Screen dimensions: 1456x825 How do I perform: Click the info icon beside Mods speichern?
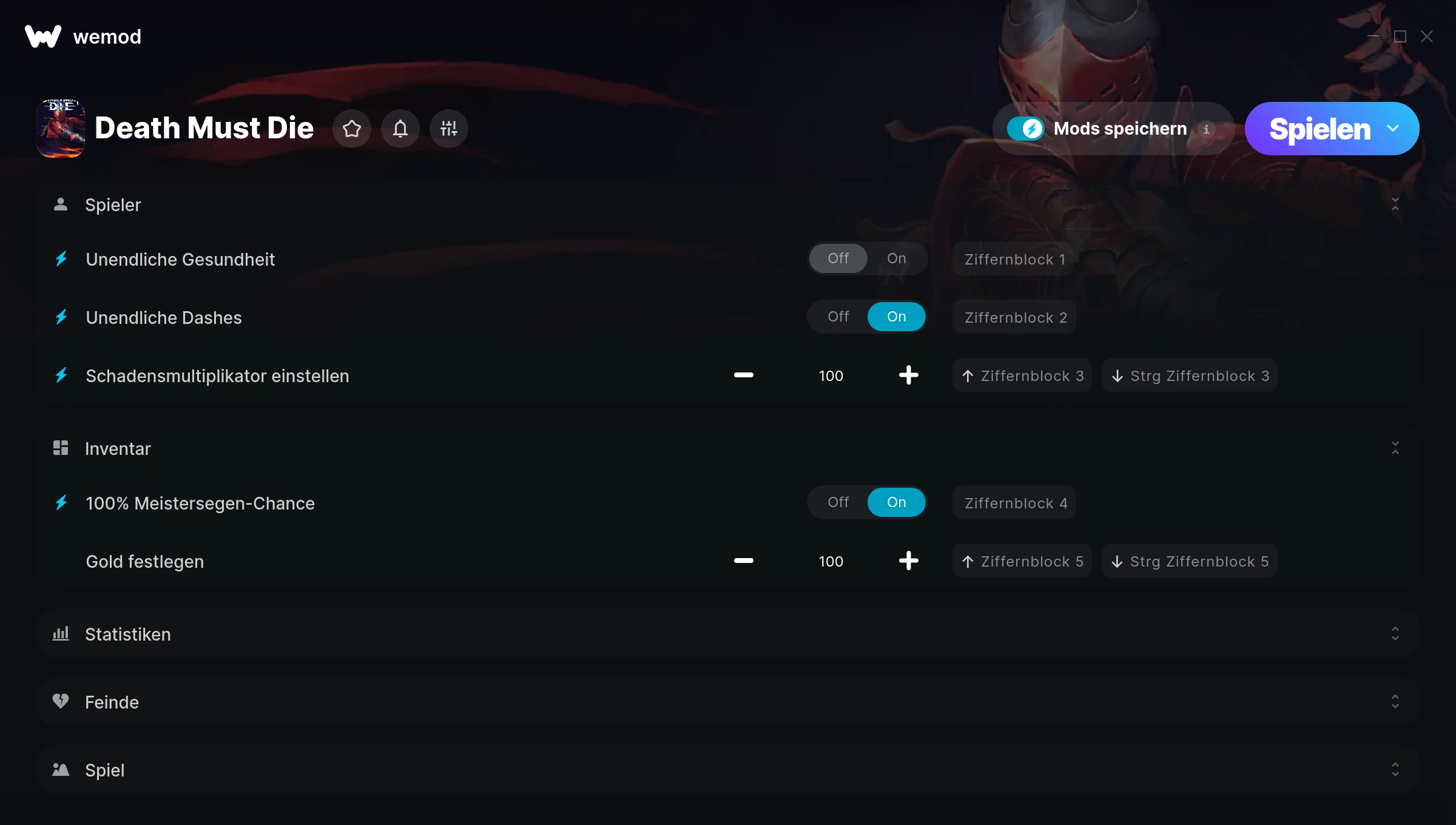coord(1207,129)
